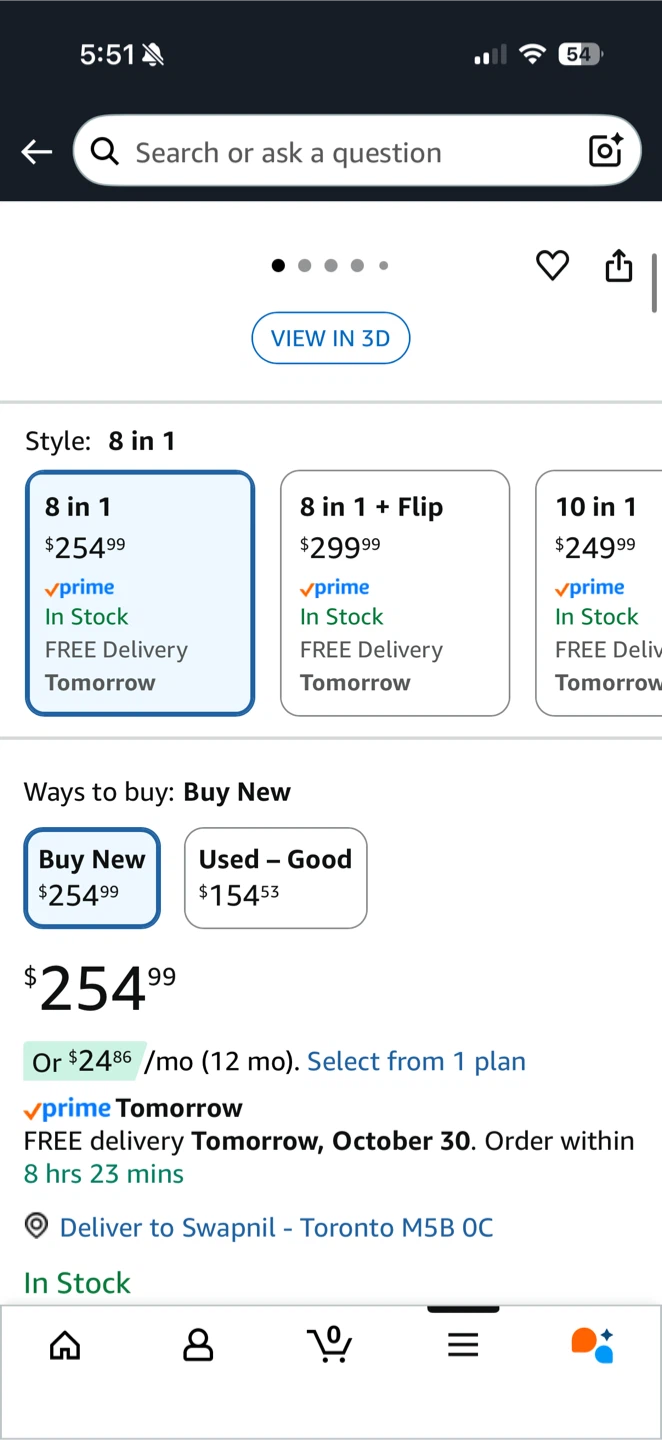Tap the page scrollbar handle

pyautogui.click(x=655, y=284)
